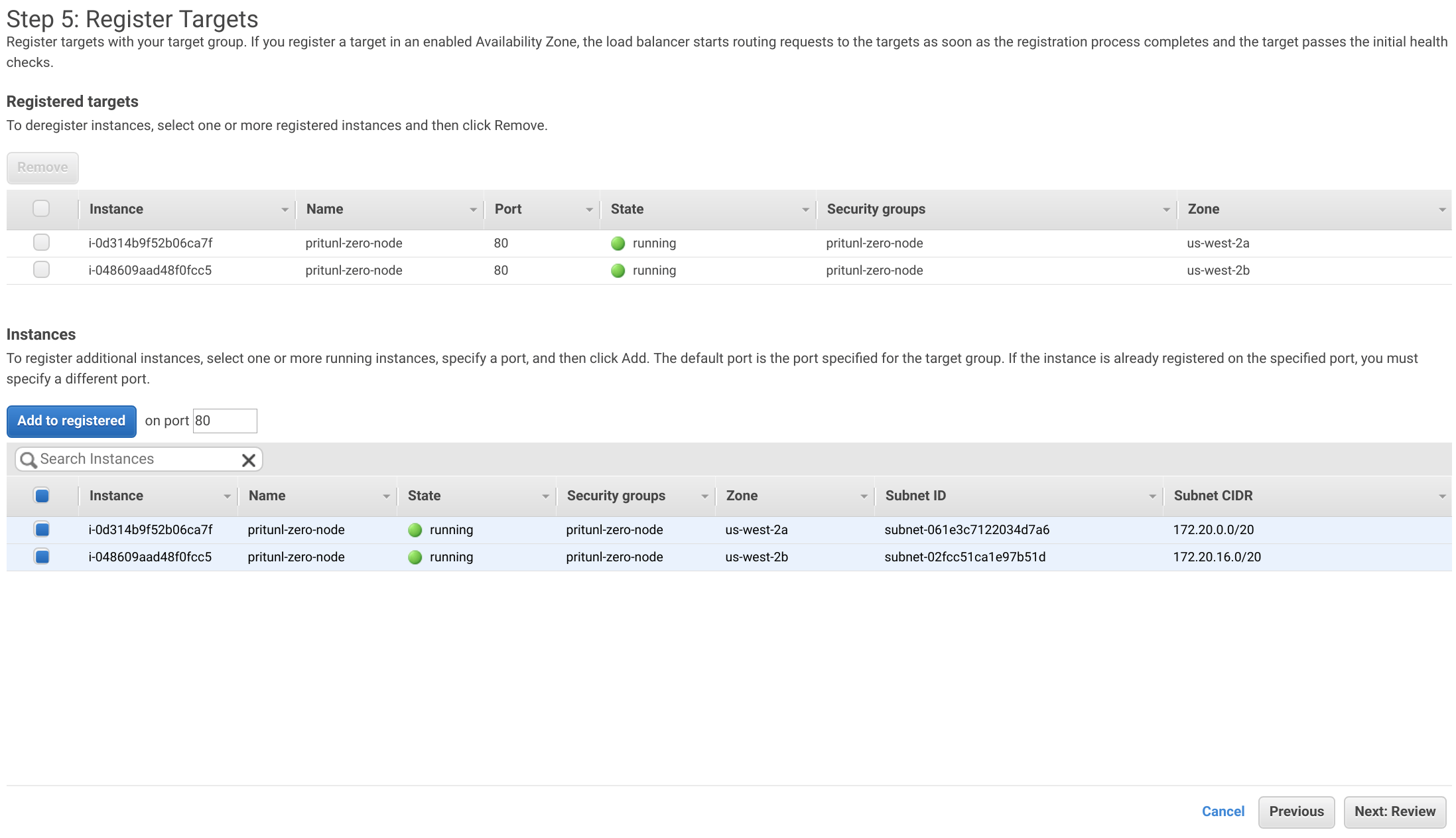Click the green status dot for registered i-0d314b9f52b06ca7f
Image resolution: width=1456 pixels, height=838 pixels.
point(618,244)
